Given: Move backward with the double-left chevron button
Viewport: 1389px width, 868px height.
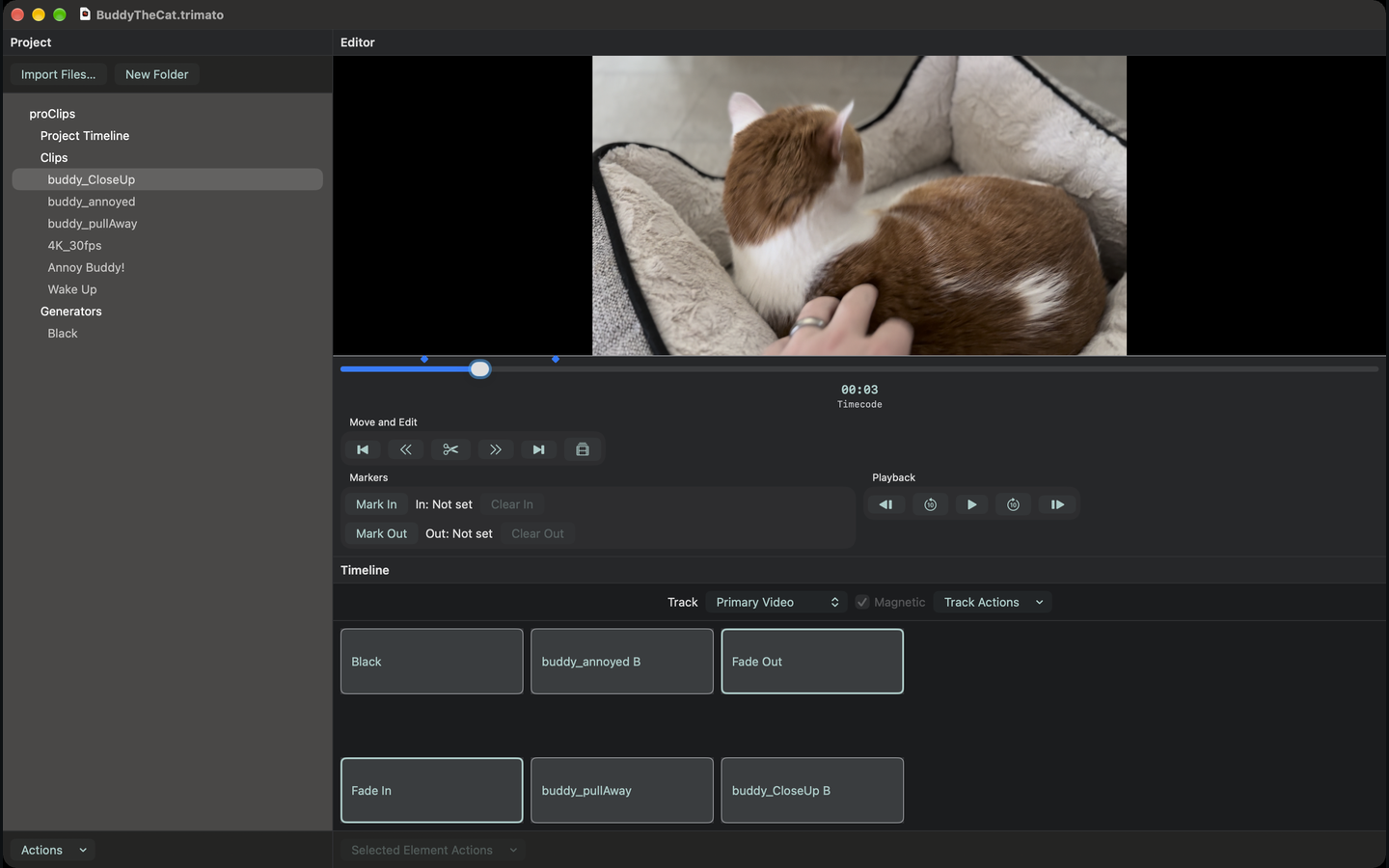Looking at the screenshot, I should pos(406,449).
